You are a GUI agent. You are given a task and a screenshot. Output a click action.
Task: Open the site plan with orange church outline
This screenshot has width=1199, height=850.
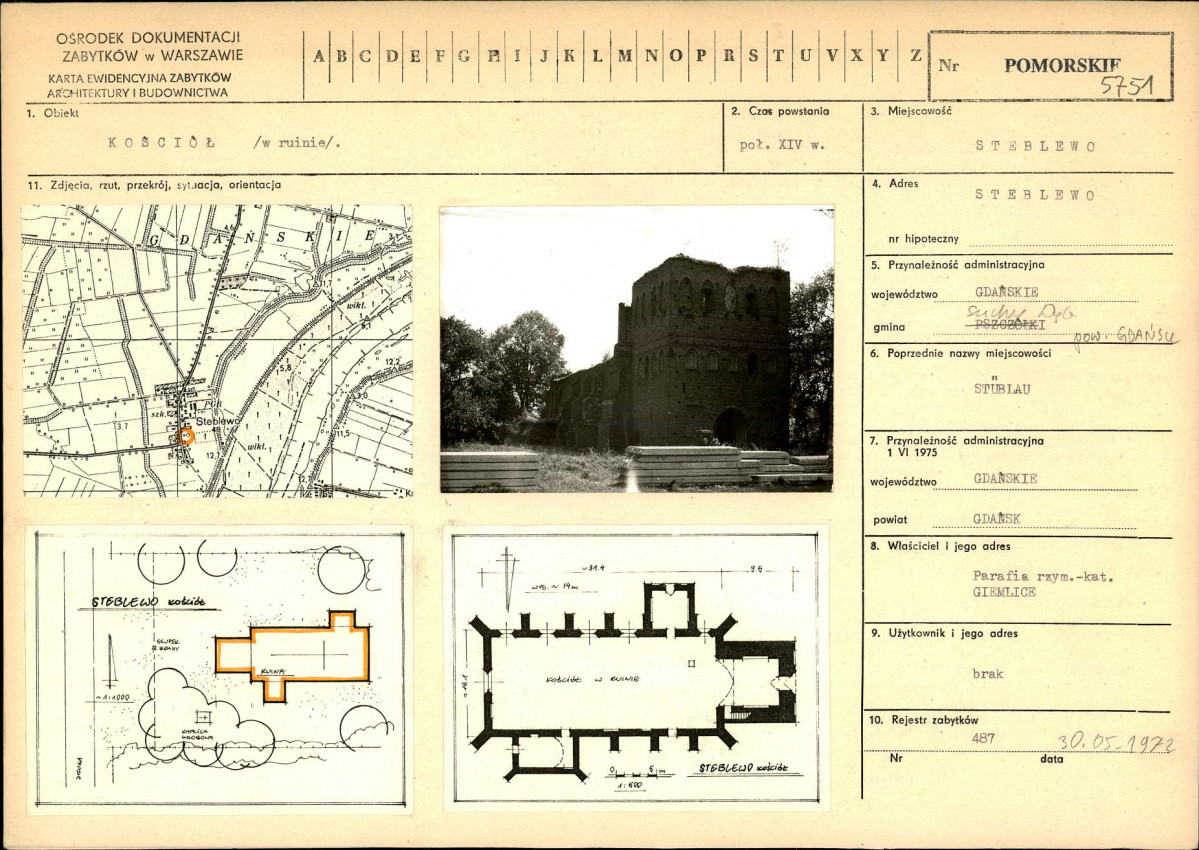pos(220,670)
